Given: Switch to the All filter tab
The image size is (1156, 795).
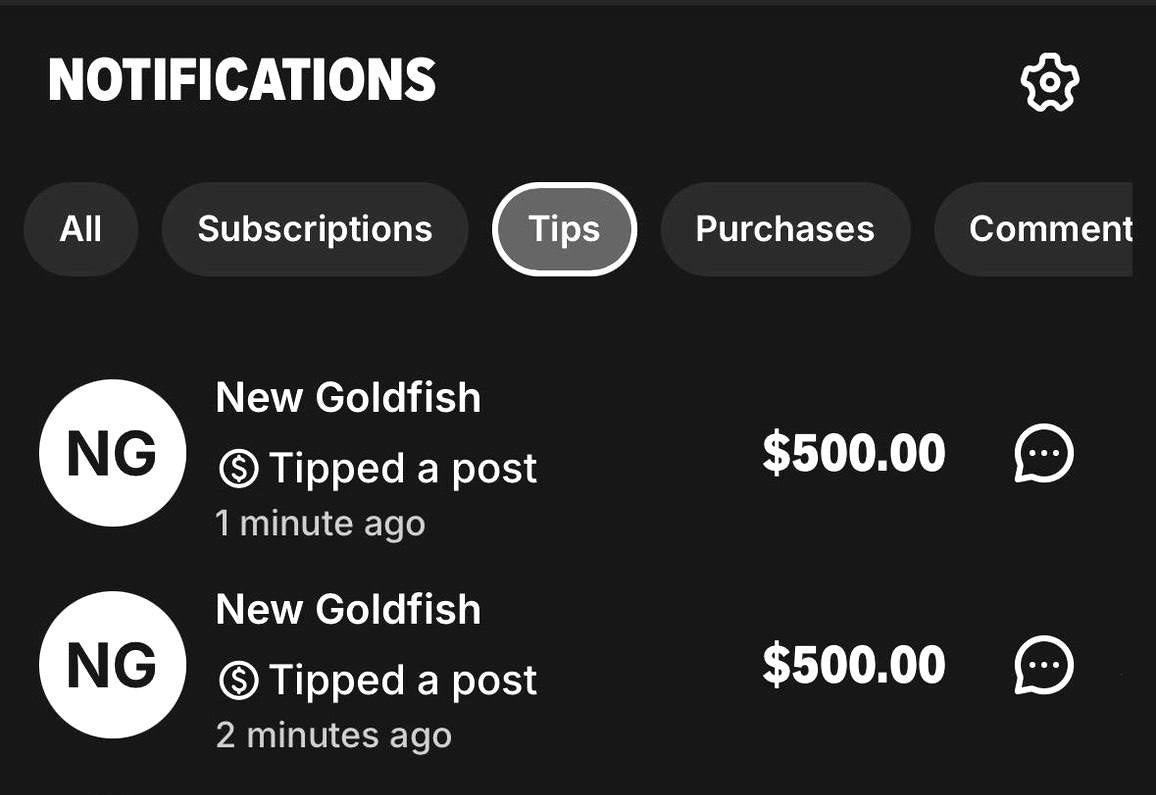Looking at the screenshot, I should click(x=80, y=229).
